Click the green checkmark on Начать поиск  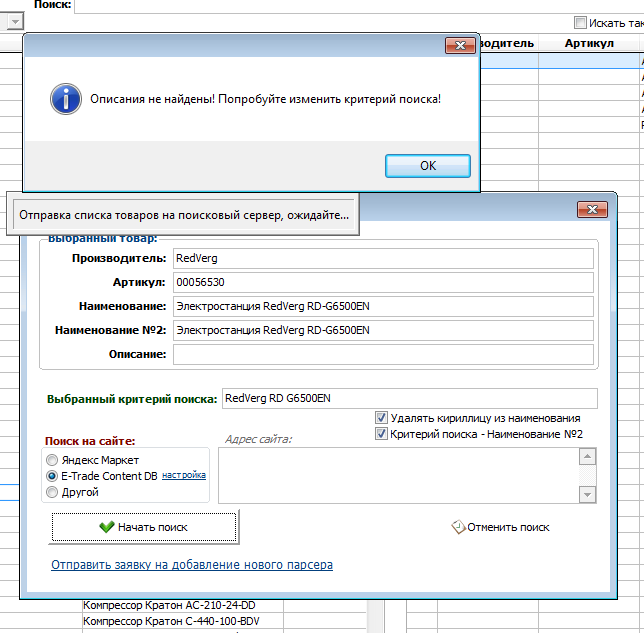click(107, 527)
